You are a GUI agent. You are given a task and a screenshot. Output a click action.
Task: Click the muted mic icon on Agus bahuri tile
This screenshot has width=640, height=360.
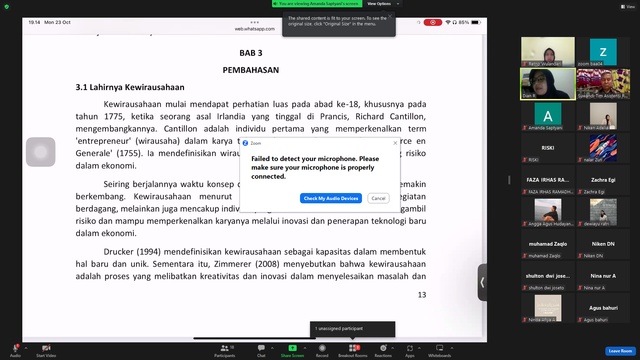click(x=580, y=320)
